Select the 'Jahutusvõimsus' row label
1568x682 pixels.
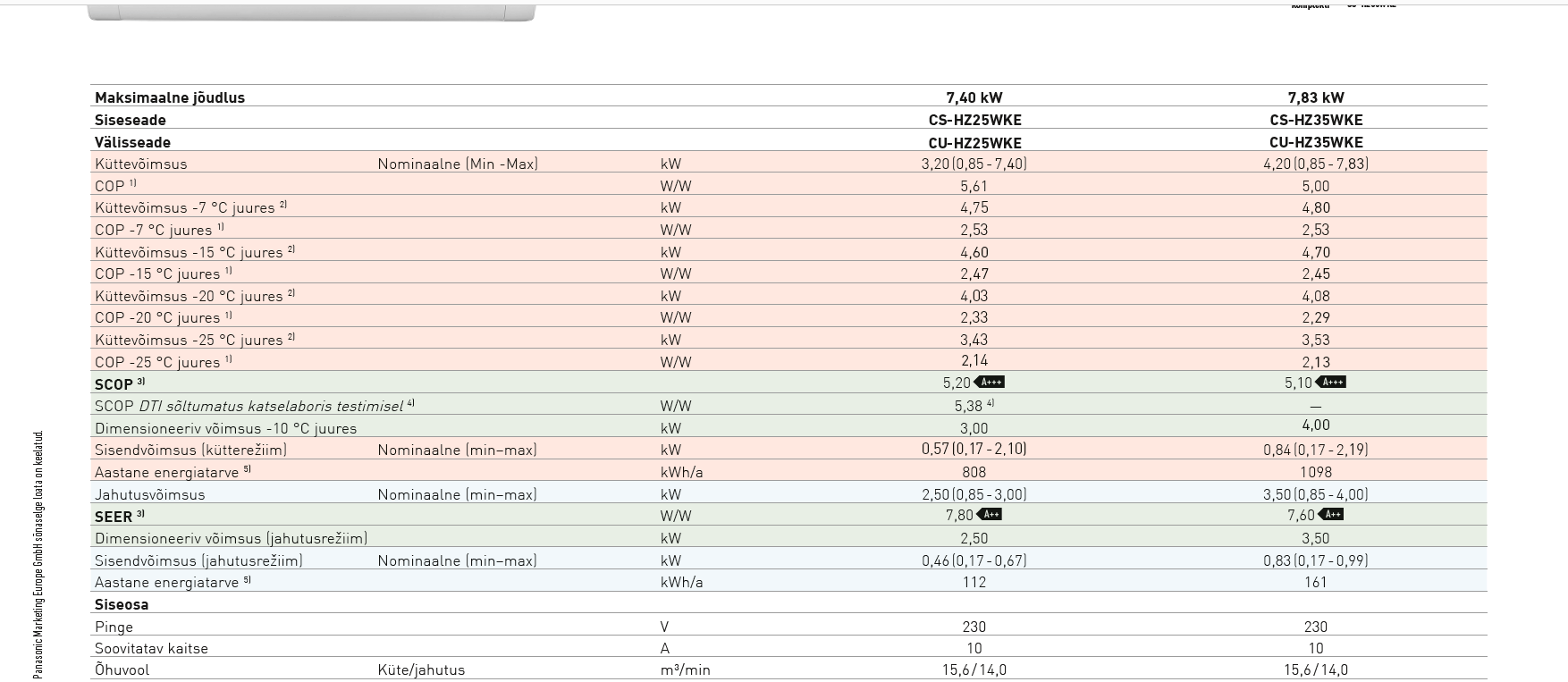tap(150, 494)
